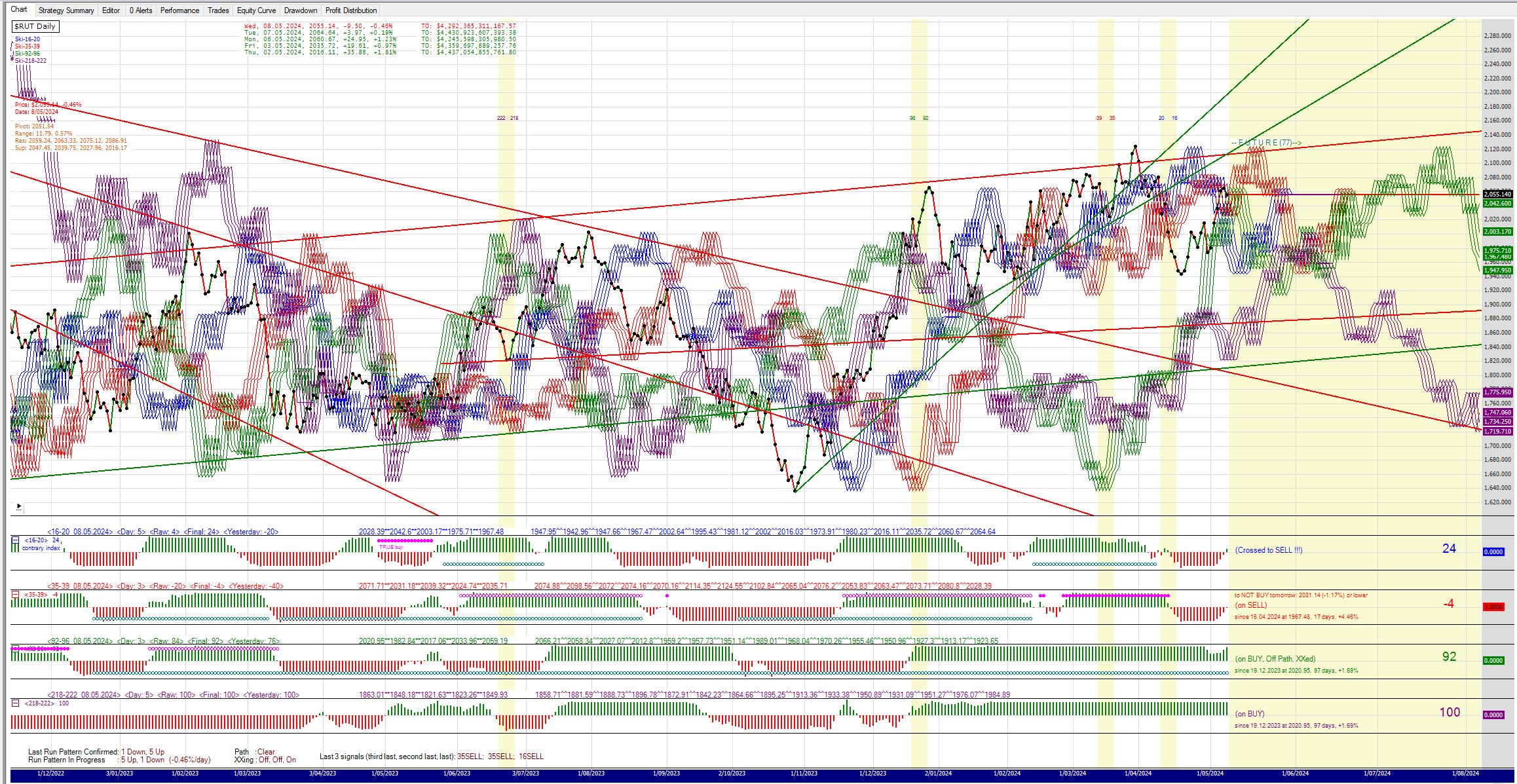Click the red 0.0000 value box
The width and height of the screenshot is (1517, 784).
1493,607
